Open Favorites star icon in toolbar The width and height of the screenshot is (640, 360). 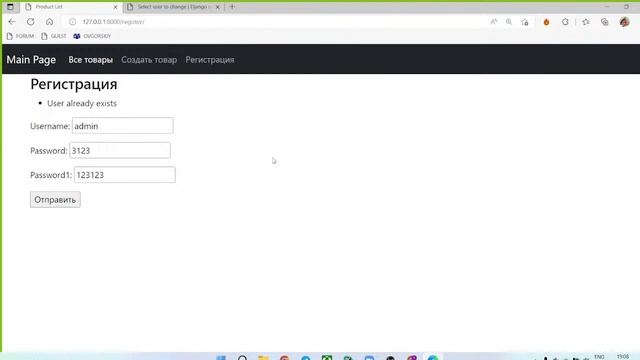(x=586, y=22)
